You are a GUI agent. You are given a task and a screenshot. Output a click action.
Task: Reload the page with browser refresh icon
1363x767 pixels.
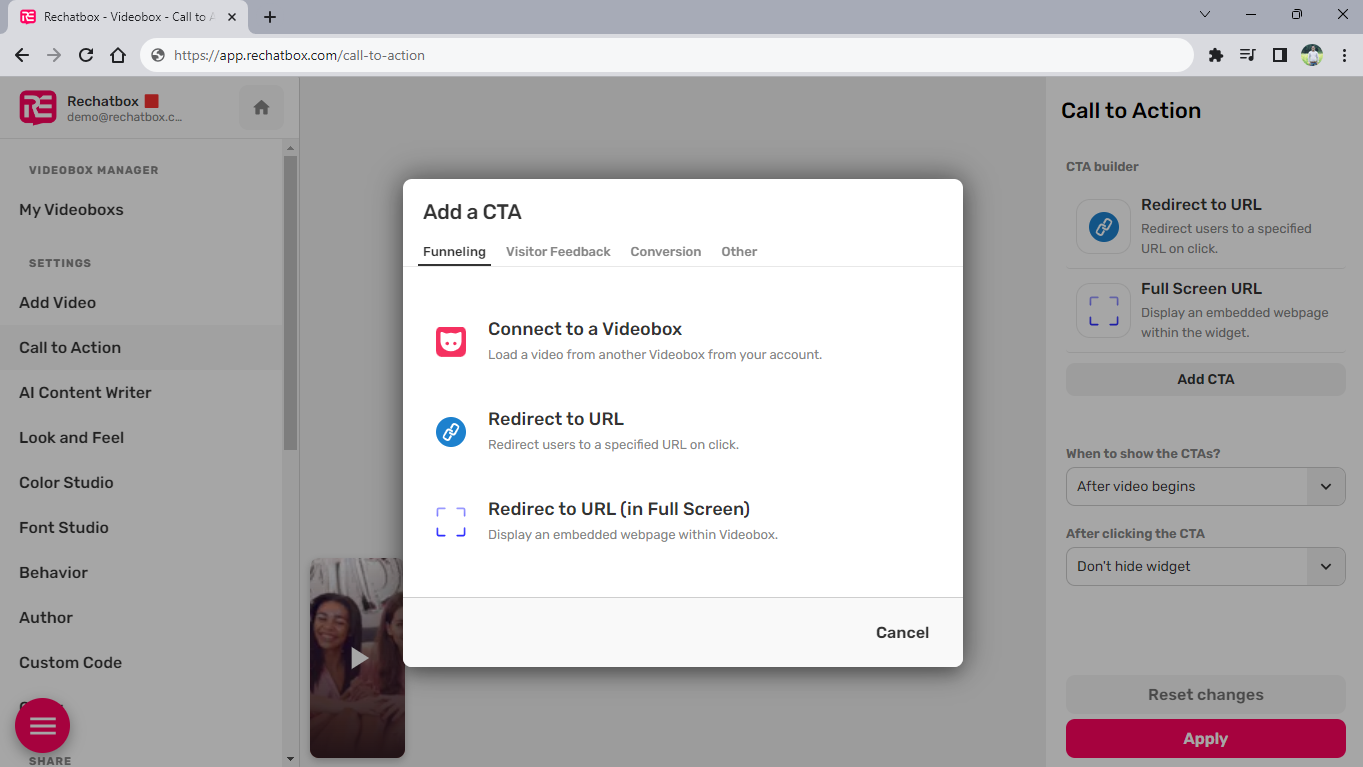coord(86,55)
